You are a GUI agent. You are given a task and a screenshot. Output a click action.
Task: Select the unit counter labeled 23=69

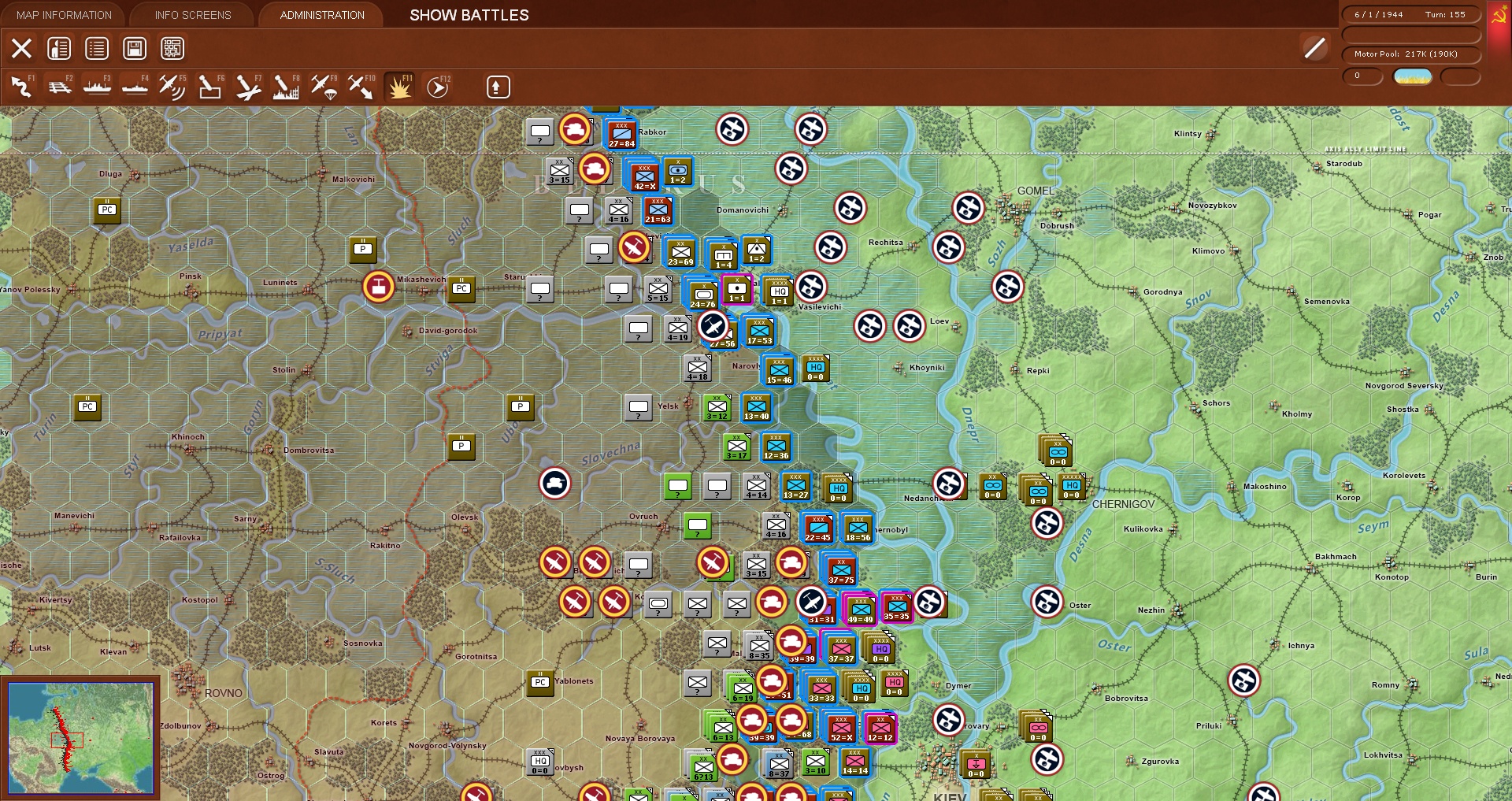click(680, 252)
